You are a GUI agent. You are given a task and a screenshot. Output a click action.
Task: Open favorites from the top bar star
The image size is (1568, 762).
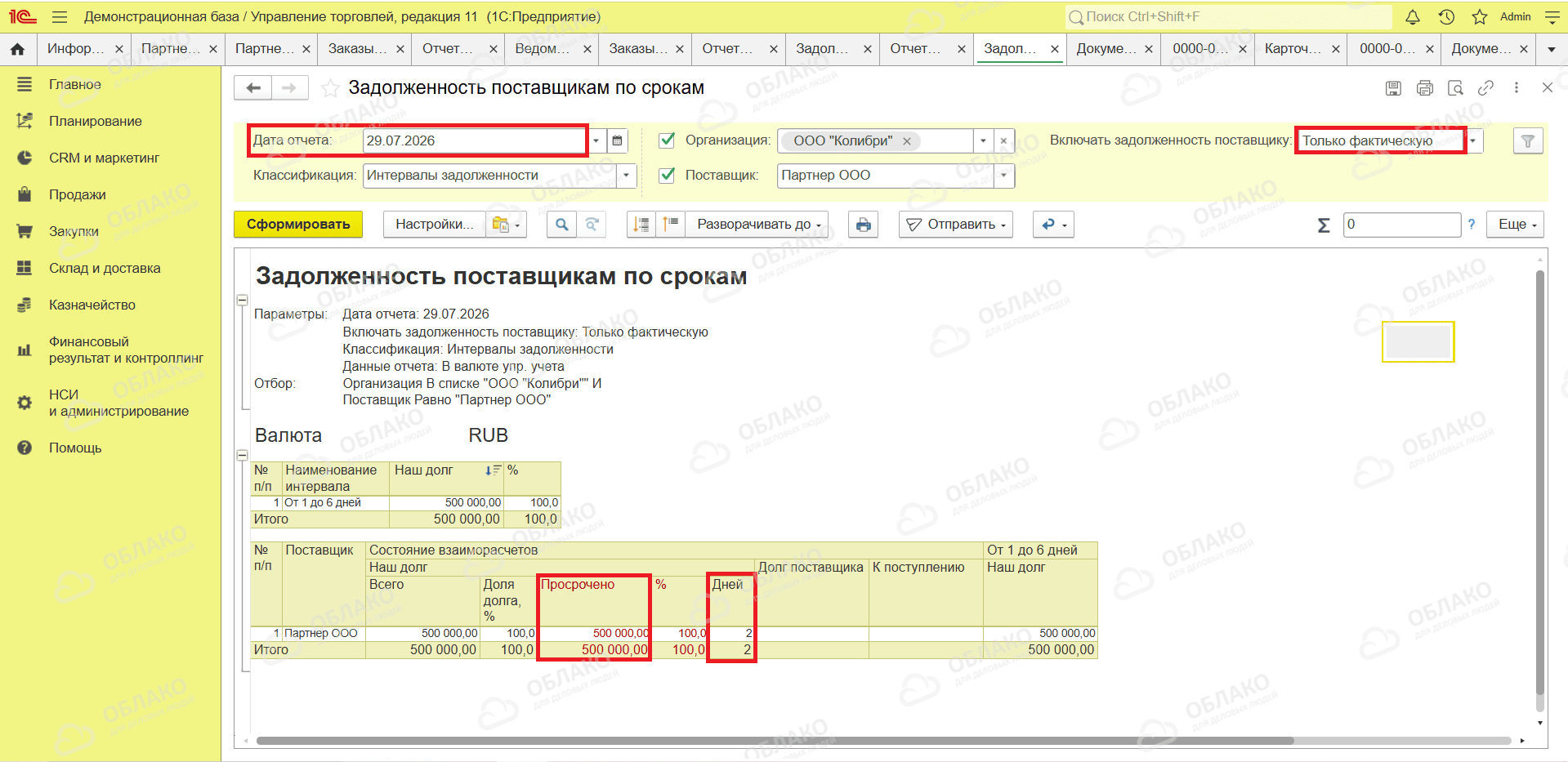[x=1480, y=17]
